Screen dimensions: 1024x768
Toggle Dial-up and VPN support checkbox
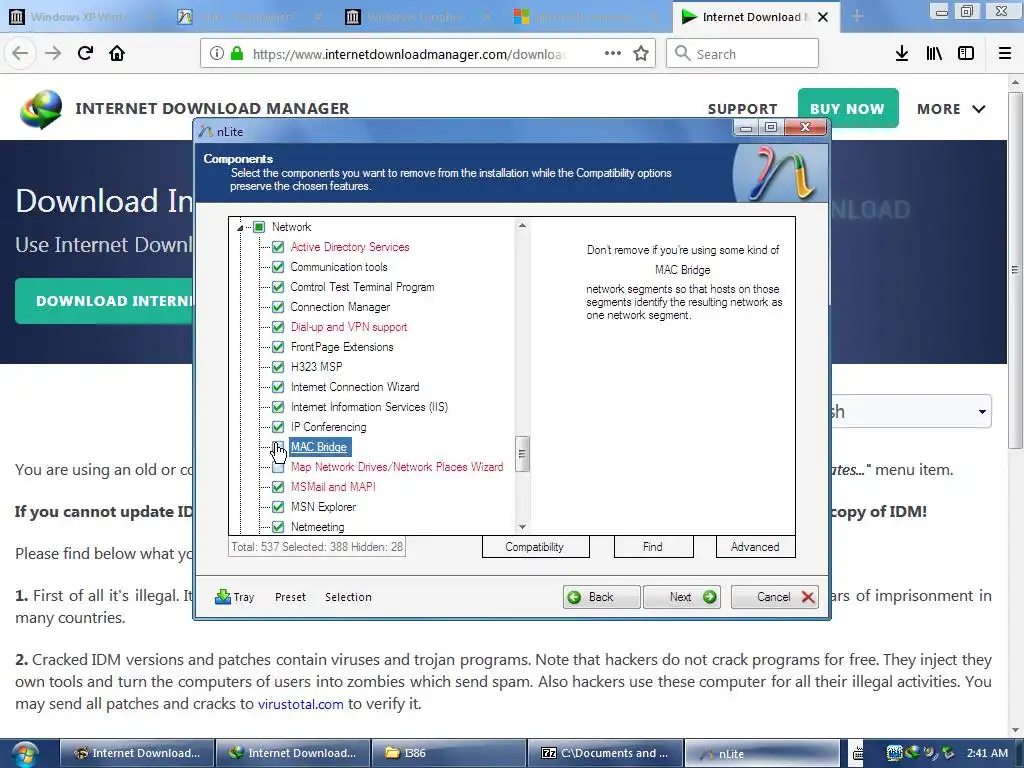coord(278,327)
